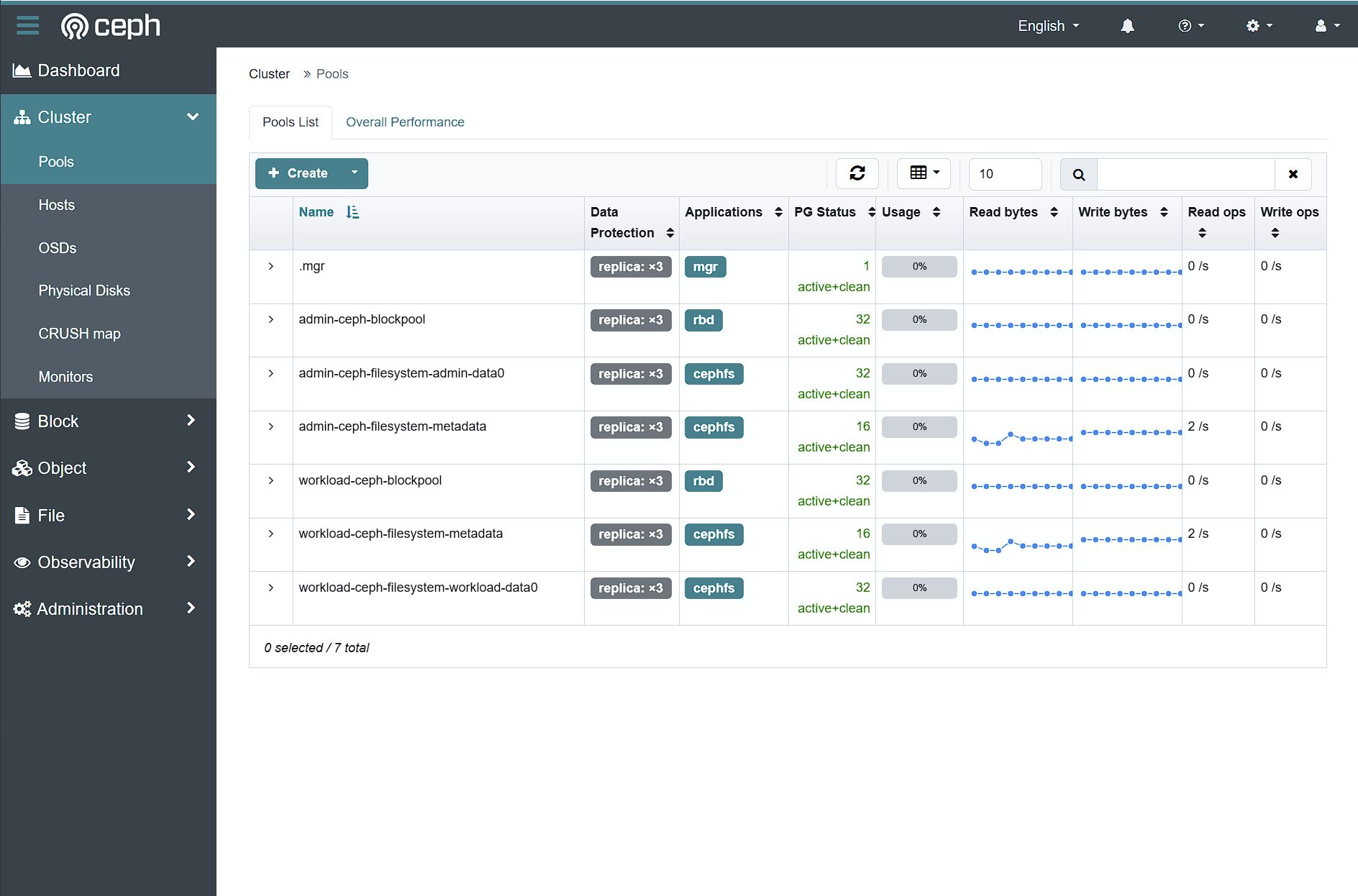Click the Create pool button
Viewport: 1358px width, 896px height.
[x=298, y=173]
